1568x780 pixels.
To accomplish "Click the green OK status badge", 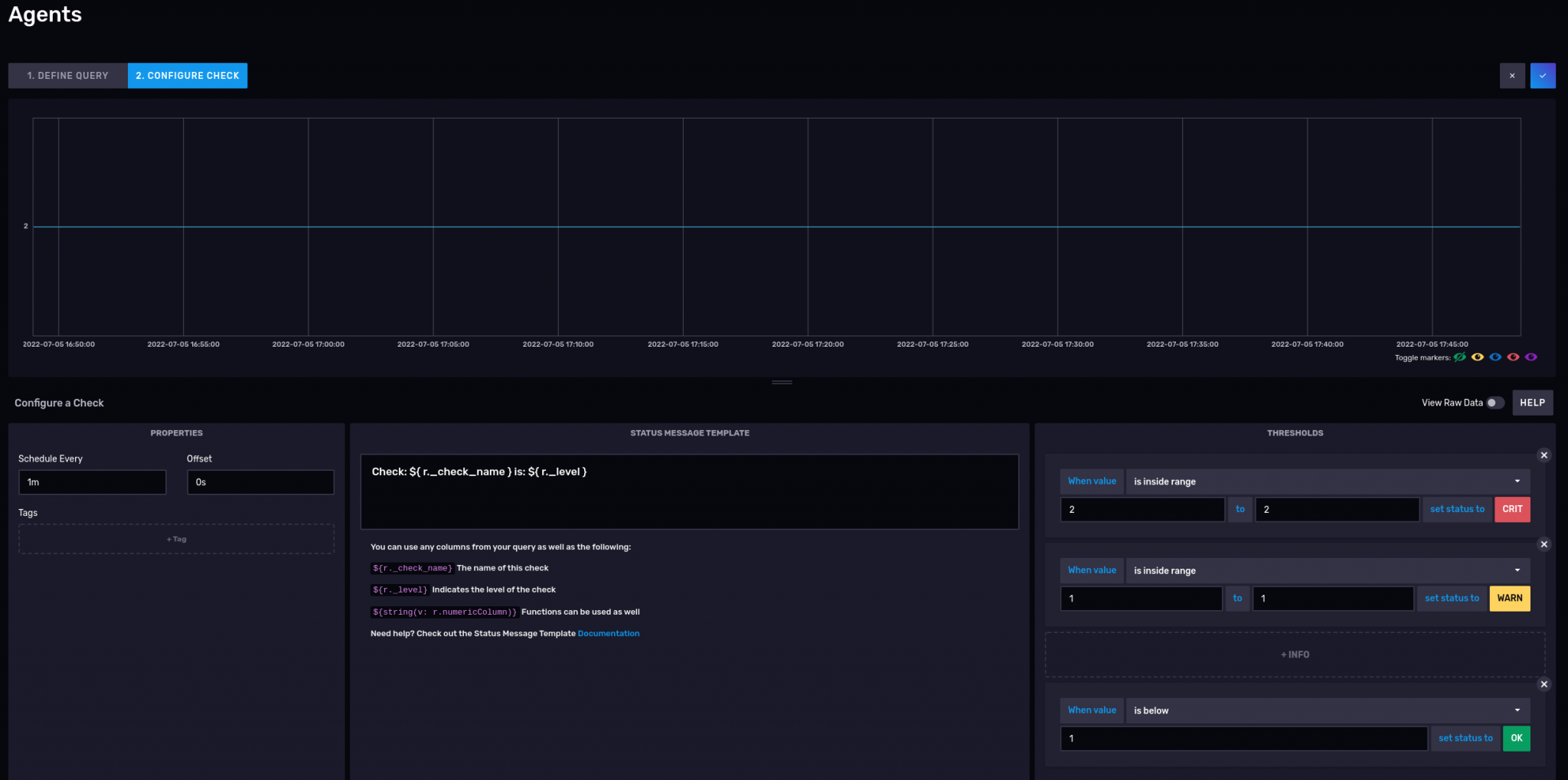I will tap(1517, 739).
